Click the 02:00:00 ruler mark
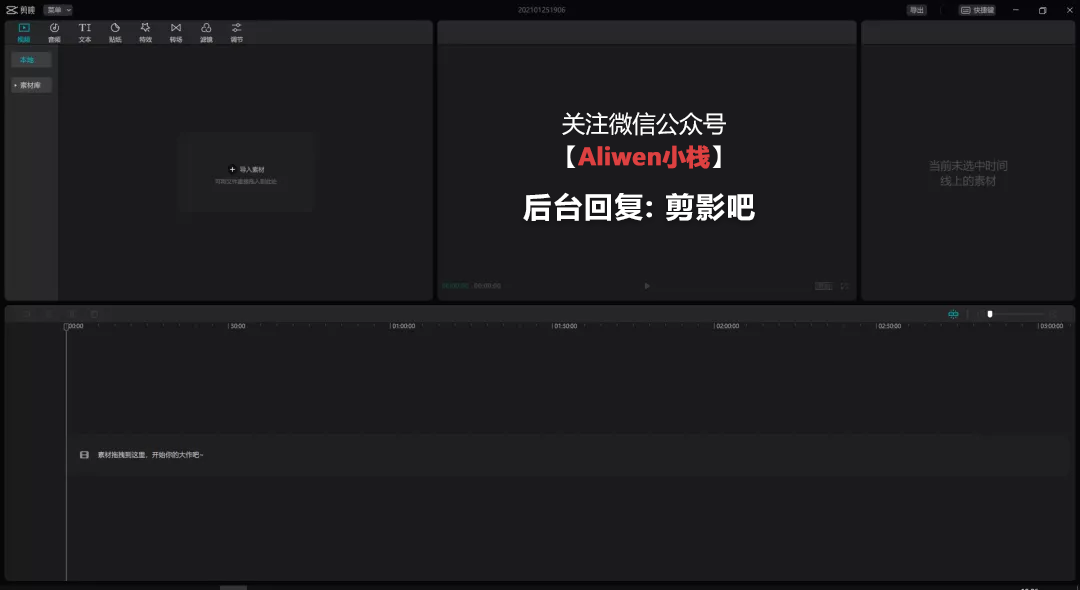Screen dimensions: 1080x590 pos(727,326)
